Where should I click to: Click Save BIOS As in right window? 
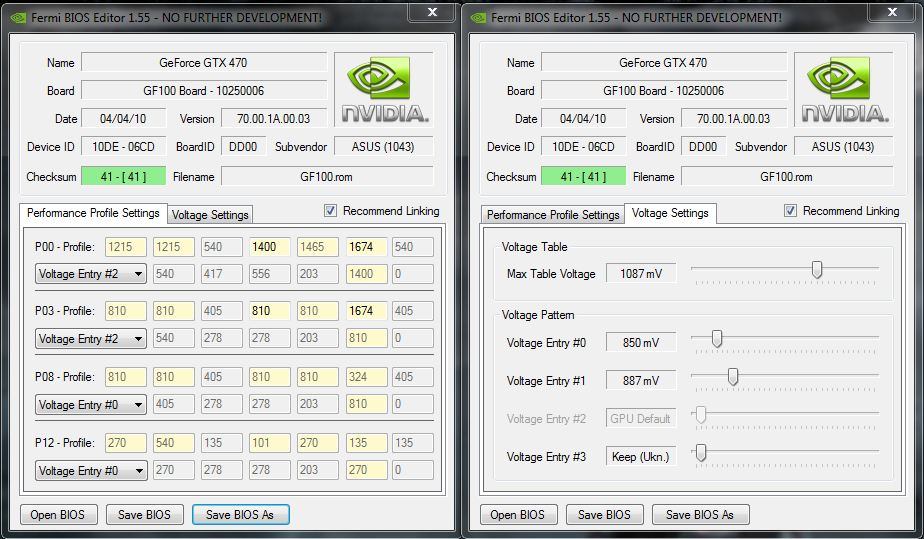pos(700,515)
